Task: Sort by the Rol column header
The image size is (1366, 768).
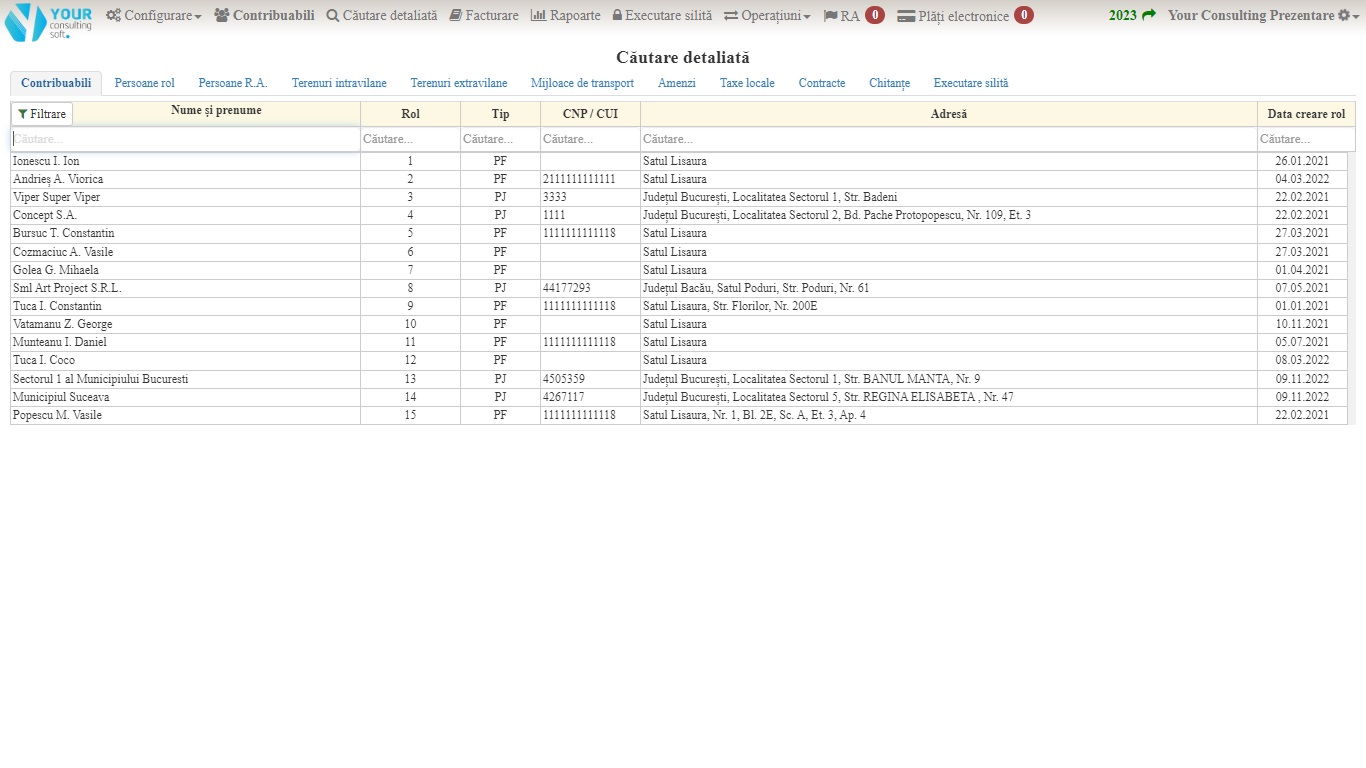Action: [x=410, y=114]
